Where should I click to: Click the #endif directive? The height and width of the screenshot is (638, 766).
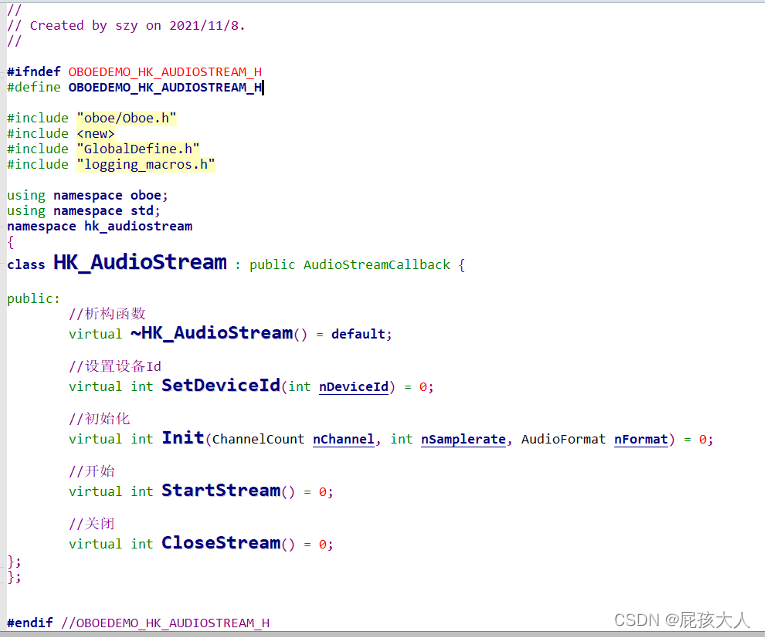[x=30, y=623]
